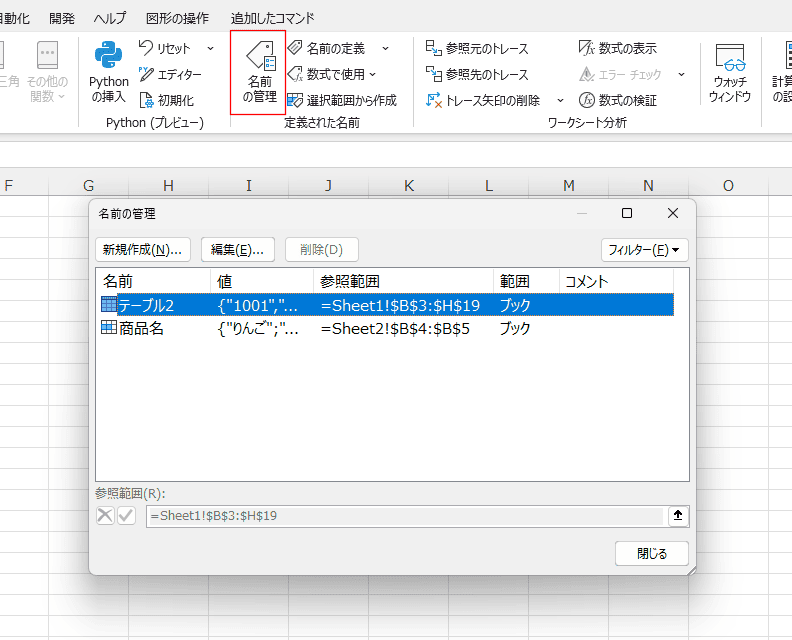Open the 図形の操作 ribbon tab
The width and height of the screenshot is (792, 640).
pyautogui.click(x=177, y=19)
